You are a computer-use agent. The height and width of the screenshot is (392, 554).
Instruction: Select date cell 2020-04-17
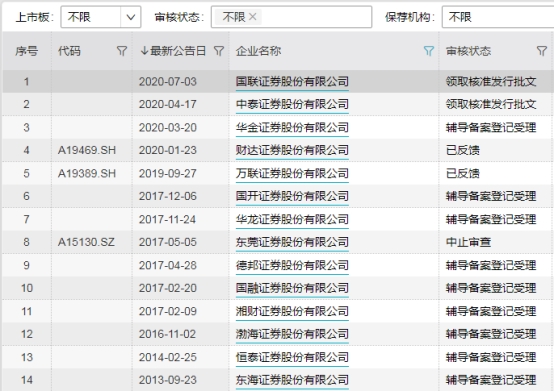[x=167, y=104]
